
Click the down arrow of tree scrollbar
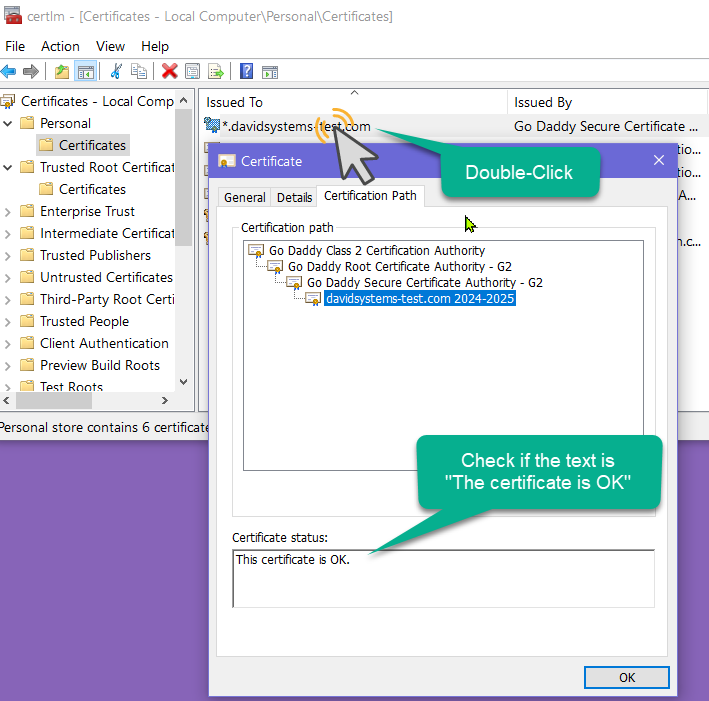(183, 381)
